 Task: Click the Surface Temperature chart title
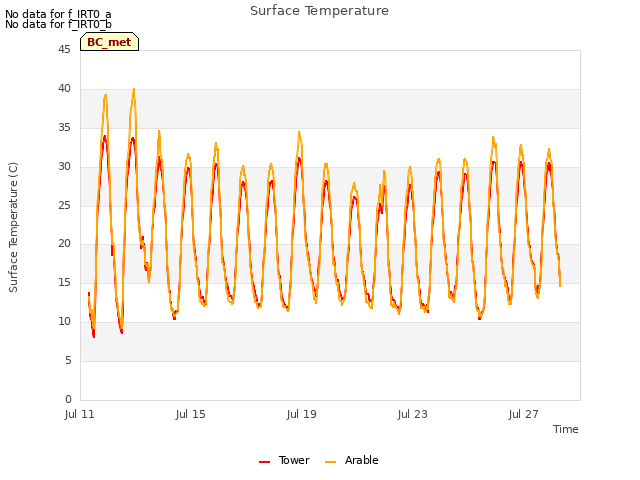319,11
